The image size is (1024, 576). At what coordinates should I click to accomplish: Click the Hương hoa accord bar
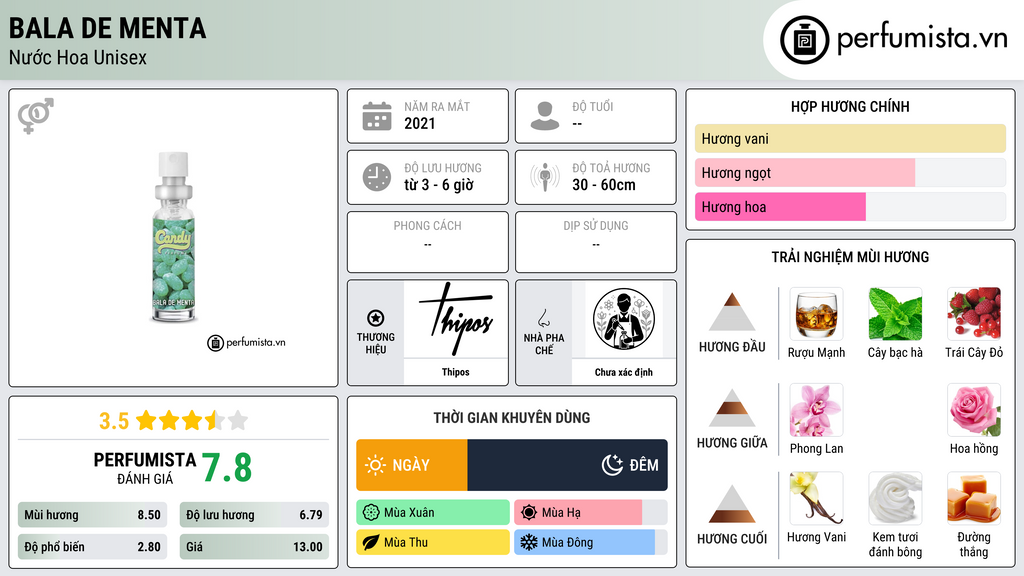[x=850, y=206]
